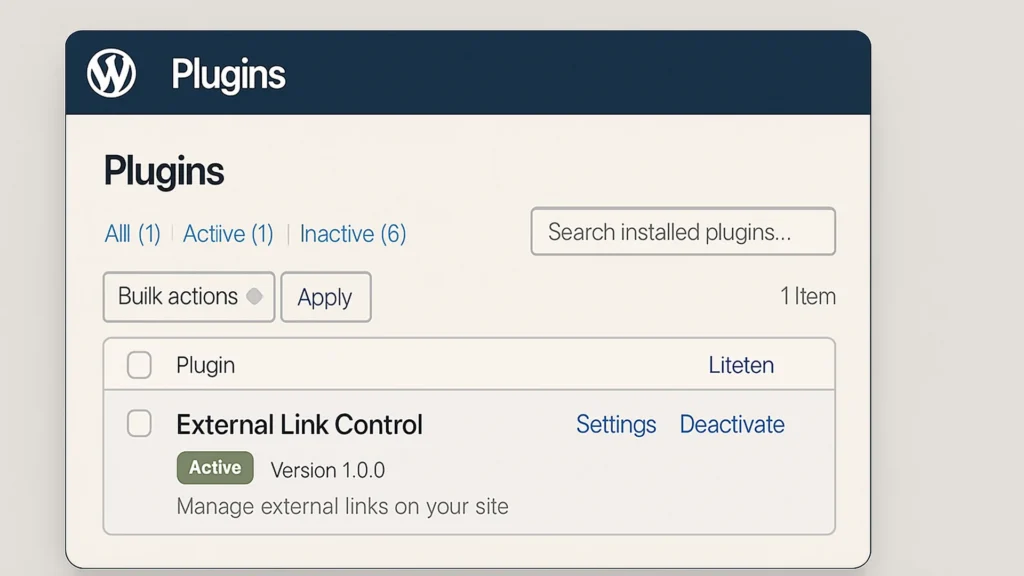Click the 1 Item counter label
Viewport: 1024px width, 576px height.
[808, 296]
